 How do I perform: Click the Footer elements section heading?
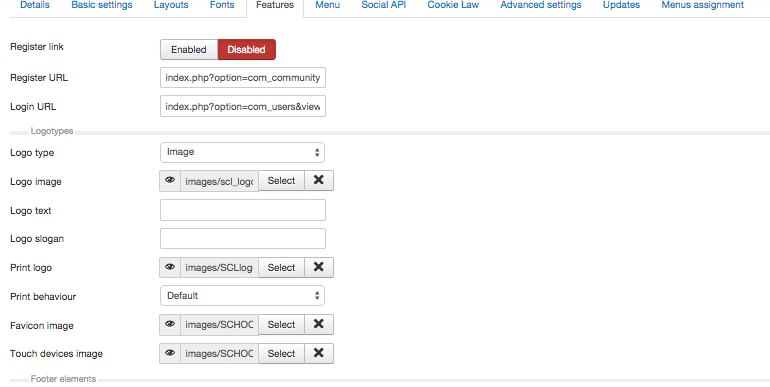63,379
